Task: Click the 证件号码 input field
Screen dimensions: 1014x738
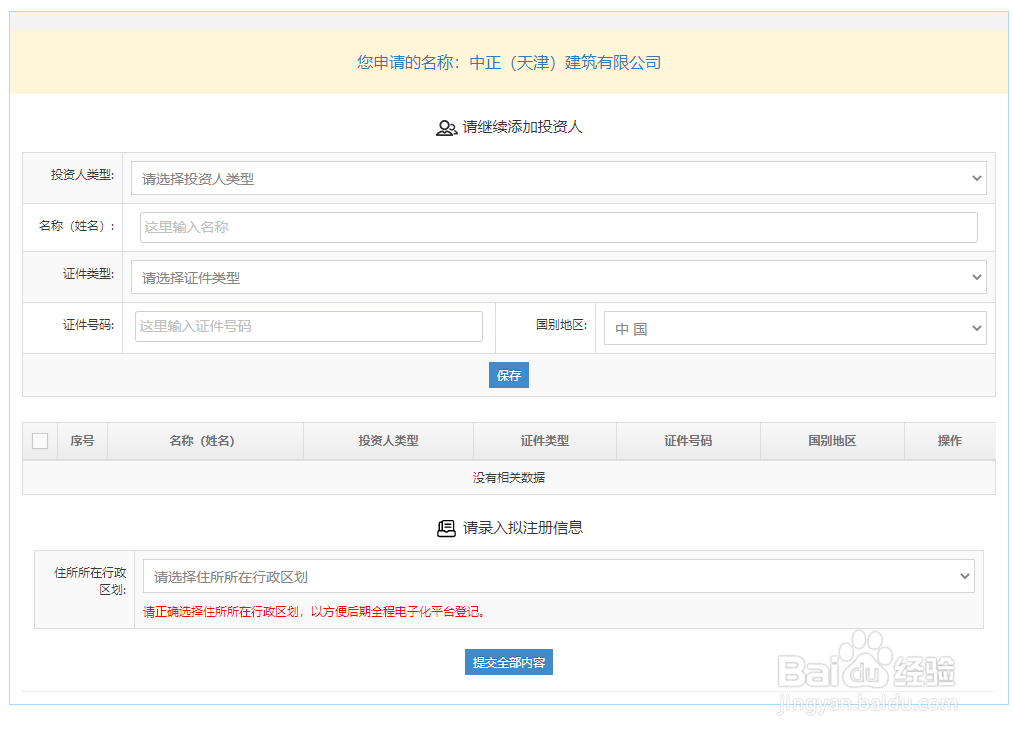Action: pyautogui.click(x=308, y=327)
